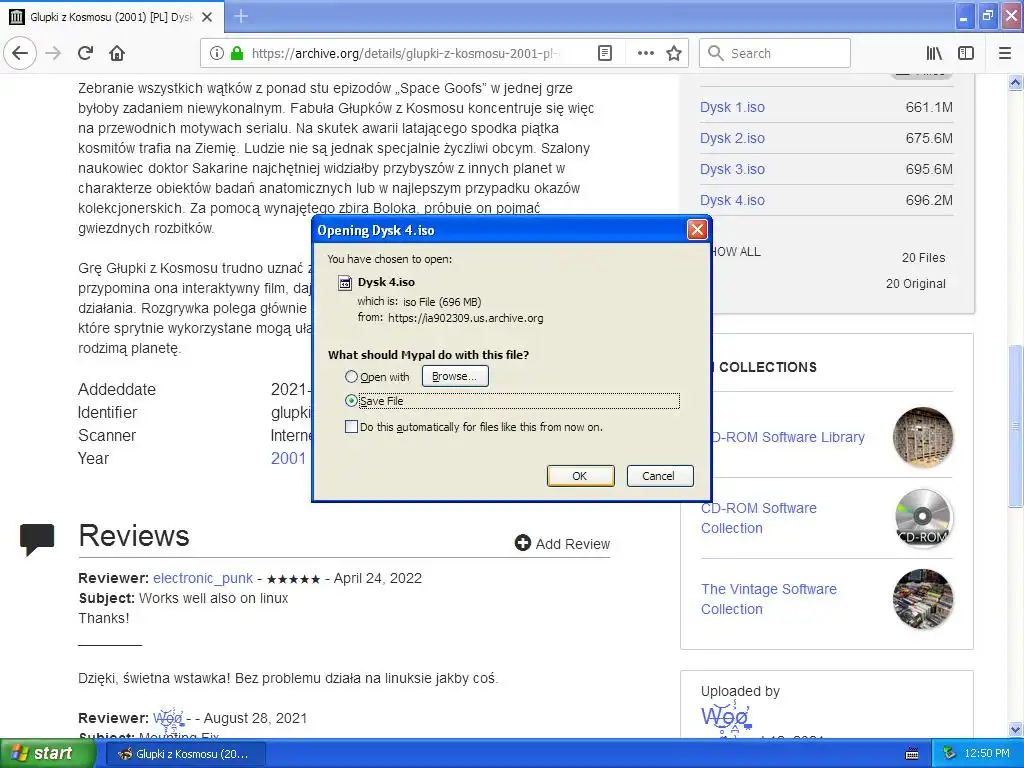Reload the current page

(x=85, y=53)
